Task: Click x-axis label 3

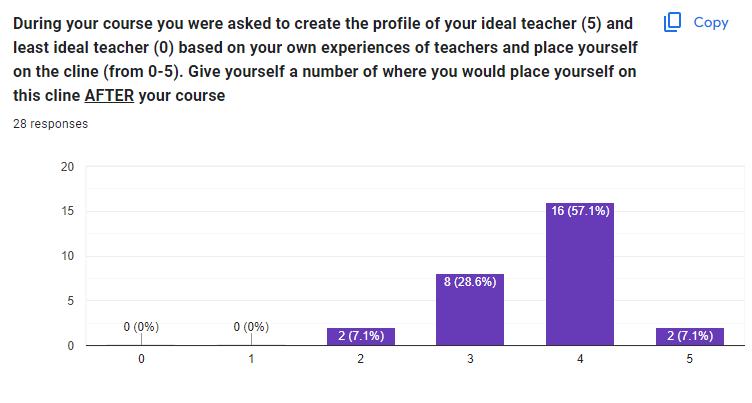Action: coord(470,359)
